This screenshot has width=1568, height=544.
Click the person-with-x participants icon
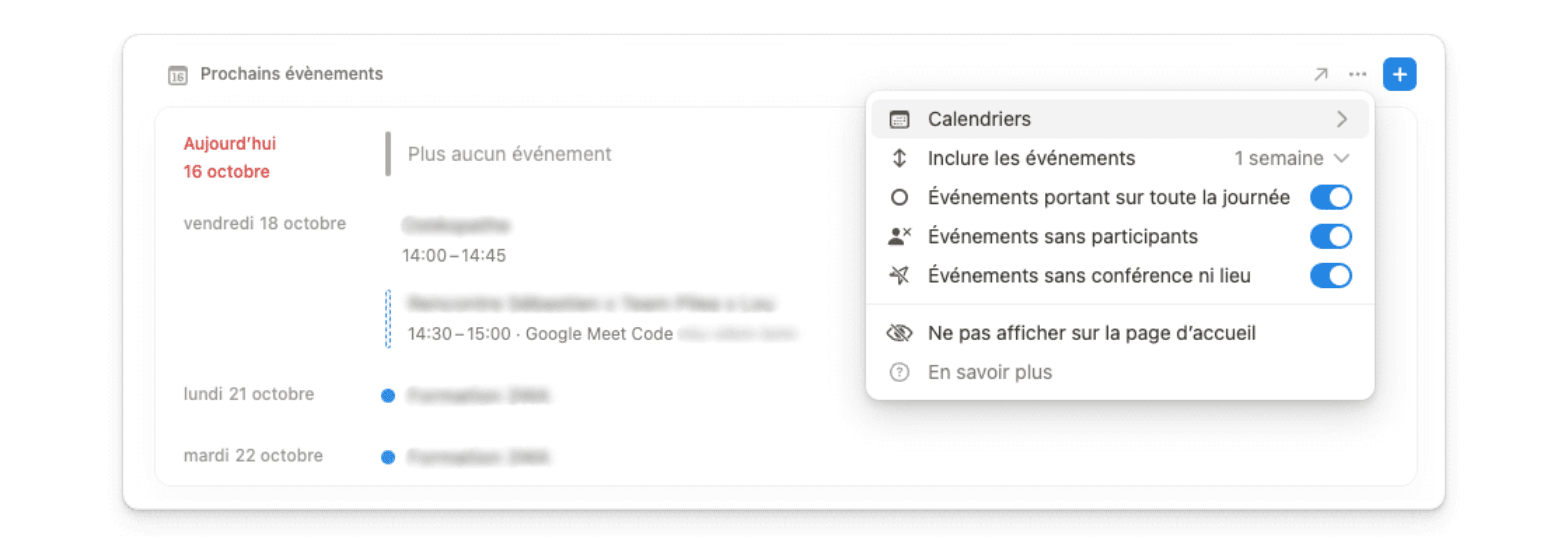point(899,236)
